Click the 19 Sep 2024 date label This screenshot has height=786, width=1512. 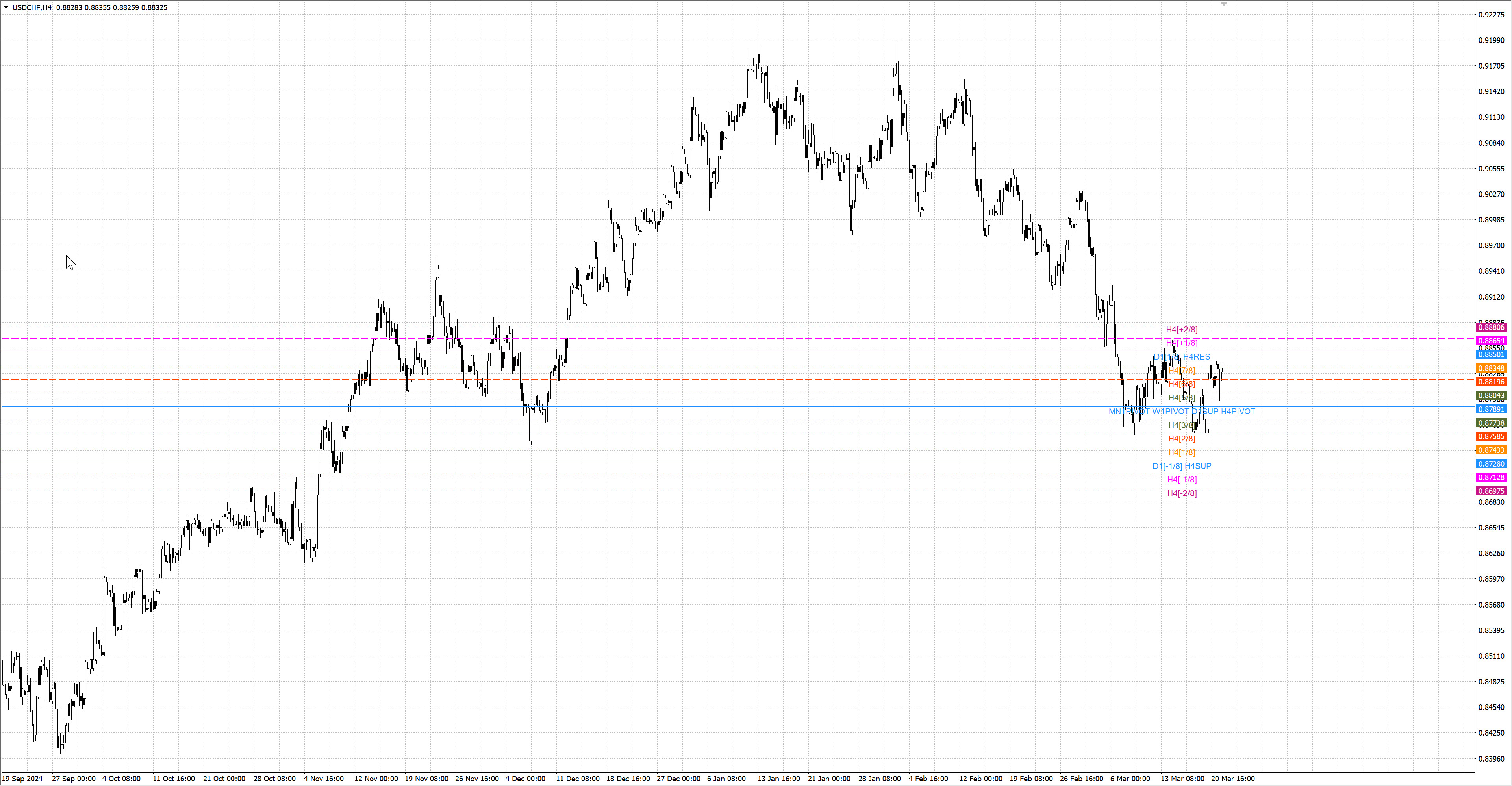(22, 779)
